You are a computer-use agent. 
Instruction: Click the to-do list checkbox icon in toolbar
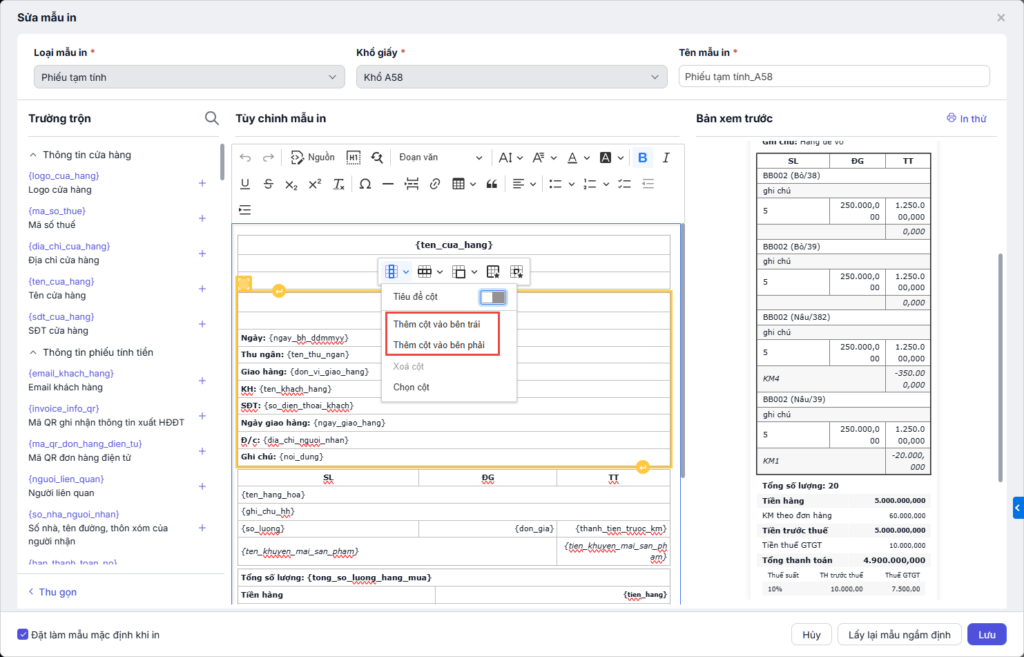[x=625, y=184]
